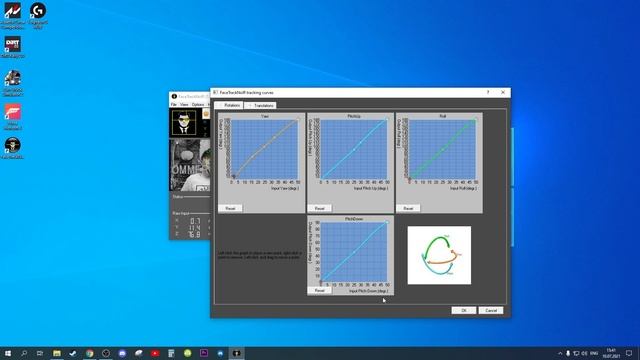Image resolution: width=640 pixels, height=360 pixels.
Task: Open the notification center icon
Action: (x=629, y=353)
